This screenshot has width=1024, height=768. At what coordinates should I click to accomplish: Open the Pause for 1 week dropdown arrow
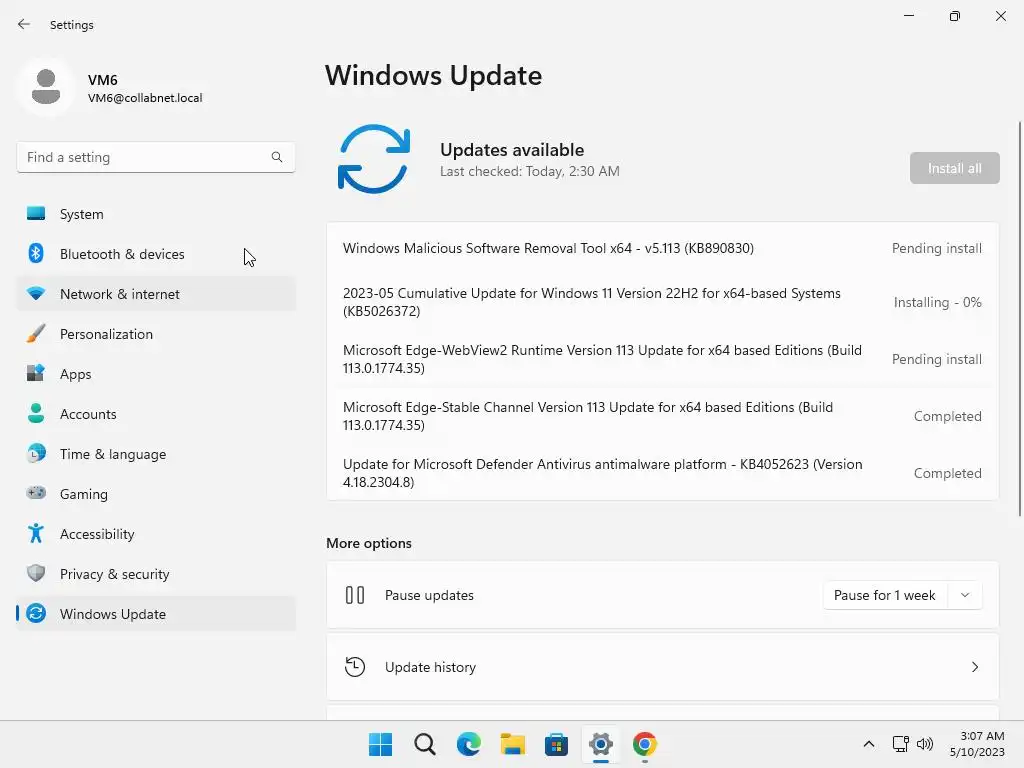pyautogui.click(x=965, y=595)
